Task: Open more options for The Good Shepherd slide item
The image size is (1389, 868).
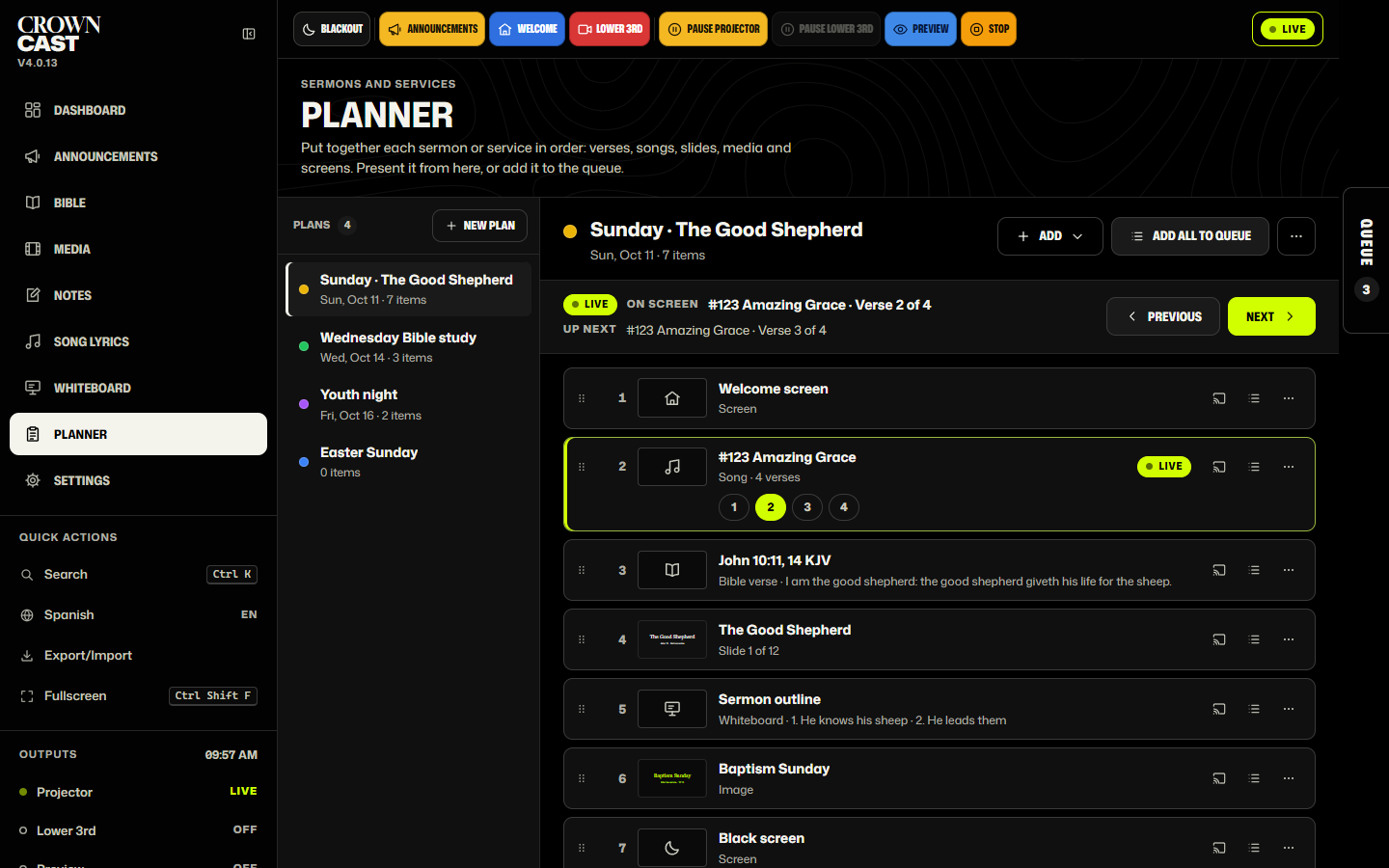Action: point(1289,639)
